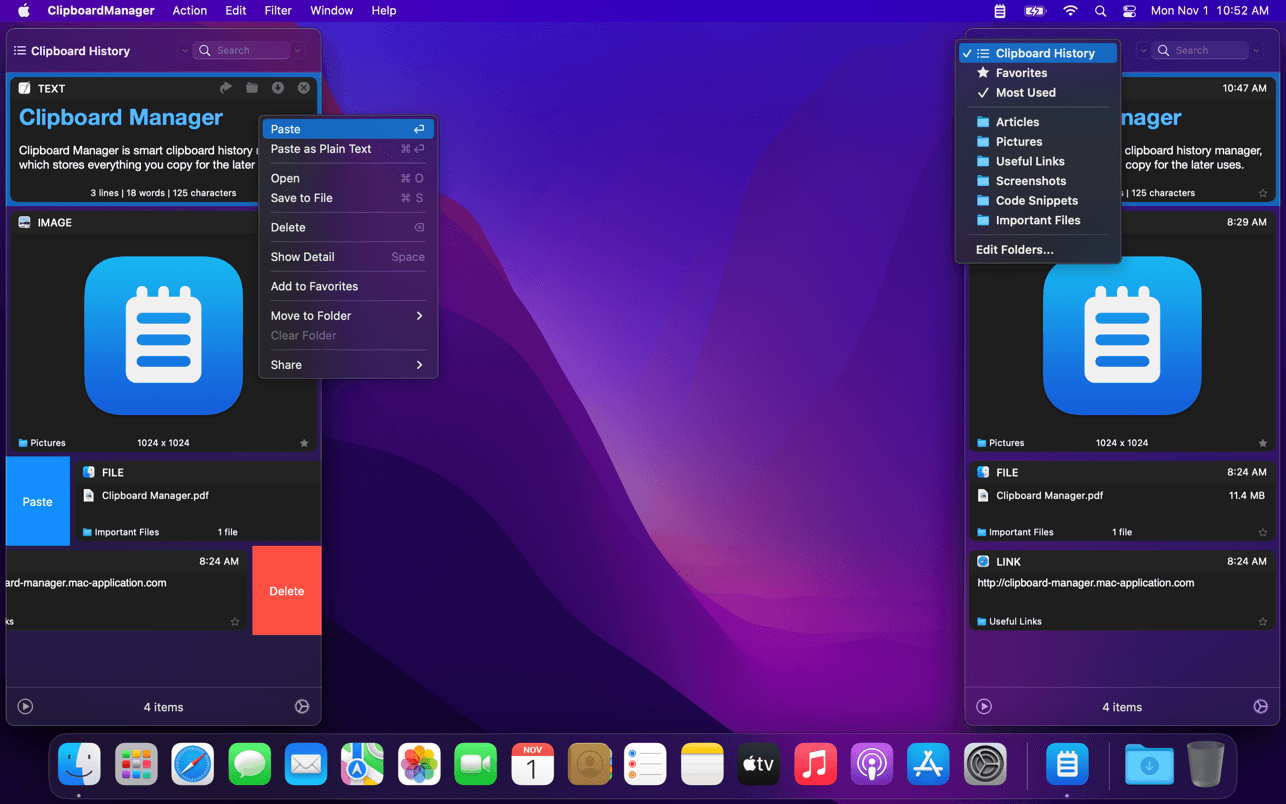Click the blue Paste swipe button
This screenshot has width=1286, height=804.
(x=38, y=501)
